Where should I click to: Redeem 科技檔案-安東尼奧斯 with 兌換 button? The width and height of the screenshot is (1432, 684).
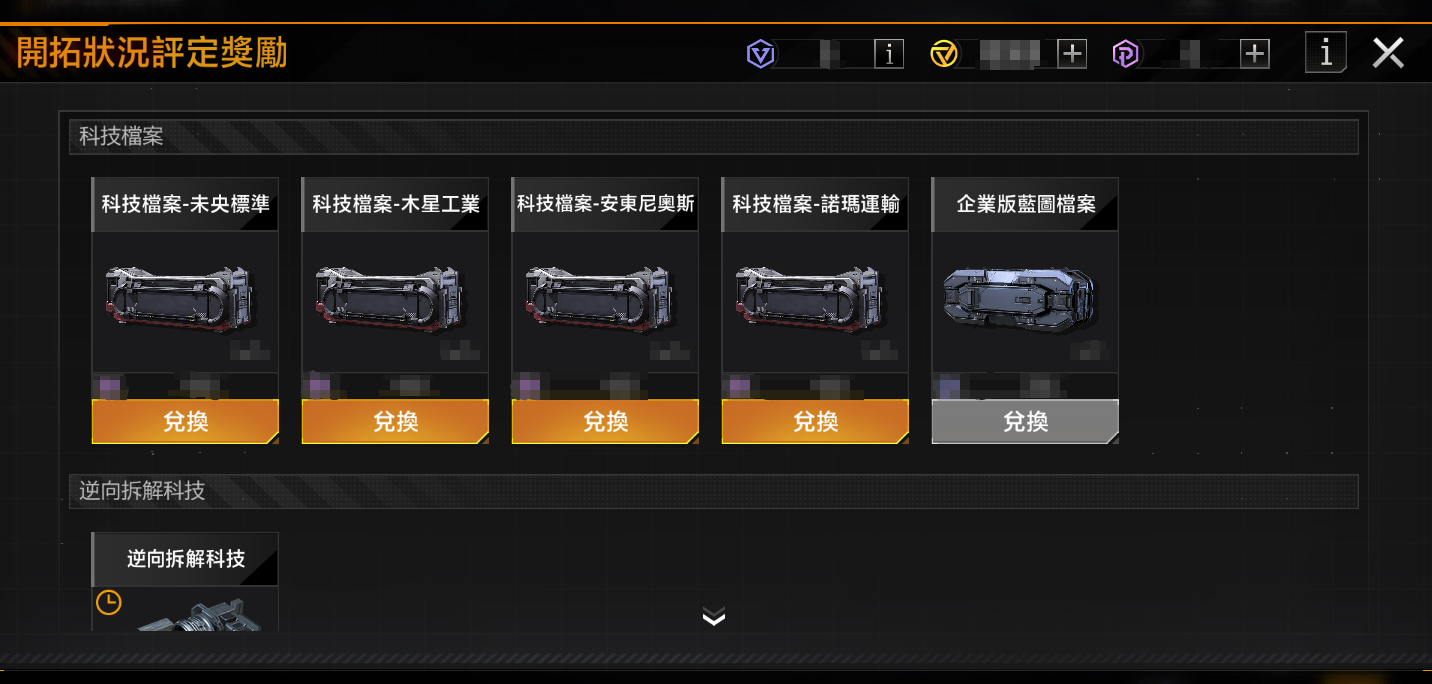(x=605, y=422)
